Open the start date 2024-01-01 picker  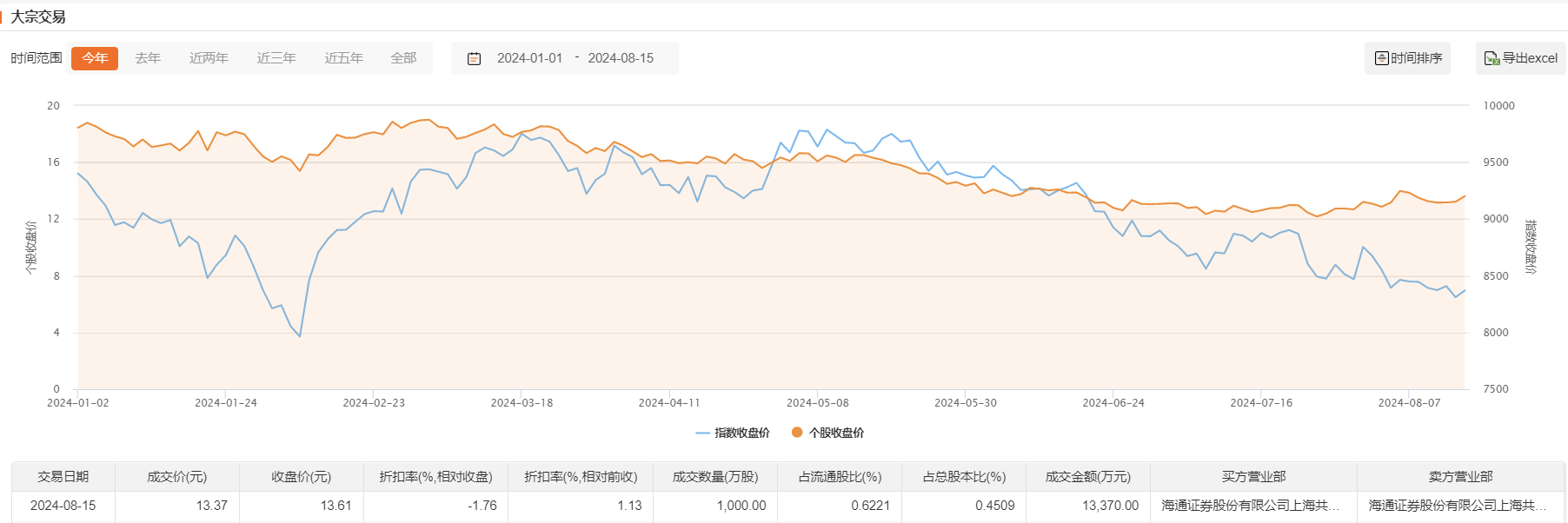pos(529,58)
